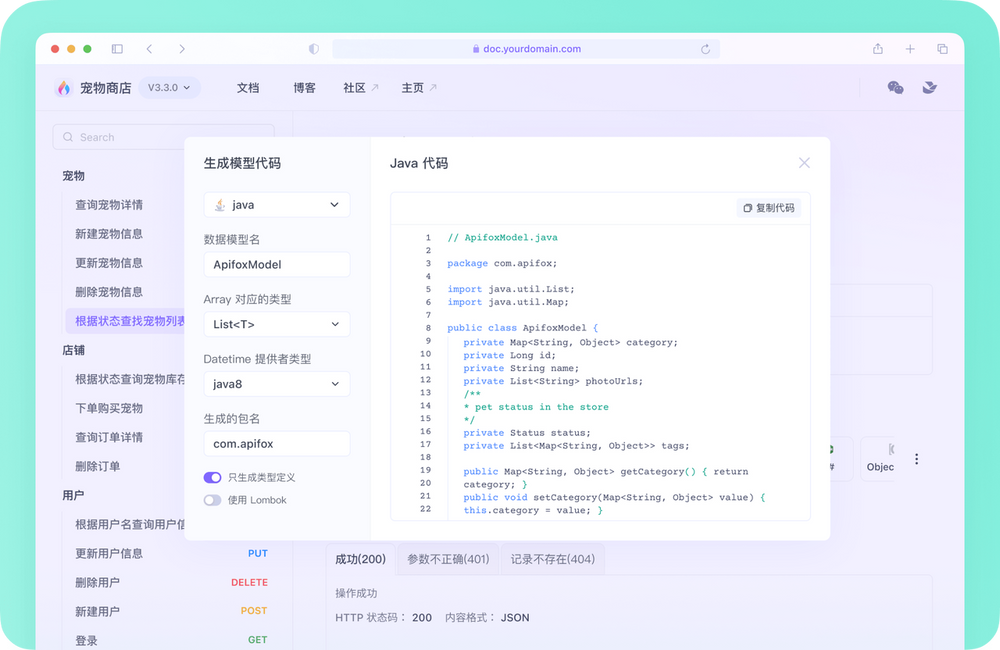Select 根据状态查询宠物库存 in the sidebar

click(130, 379)
